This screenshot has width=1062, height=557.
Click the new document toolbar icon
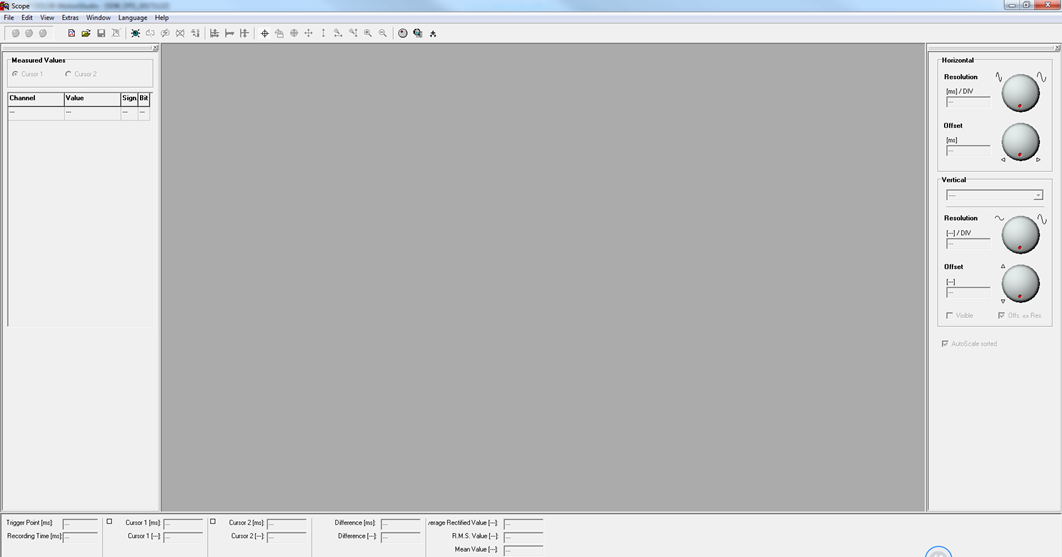[72, 33]
